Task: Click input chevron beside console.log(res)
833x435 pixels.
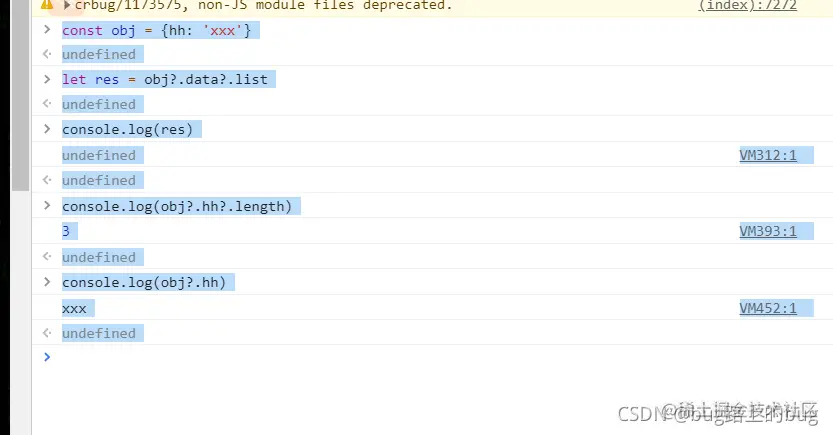Action: [47, 129]
